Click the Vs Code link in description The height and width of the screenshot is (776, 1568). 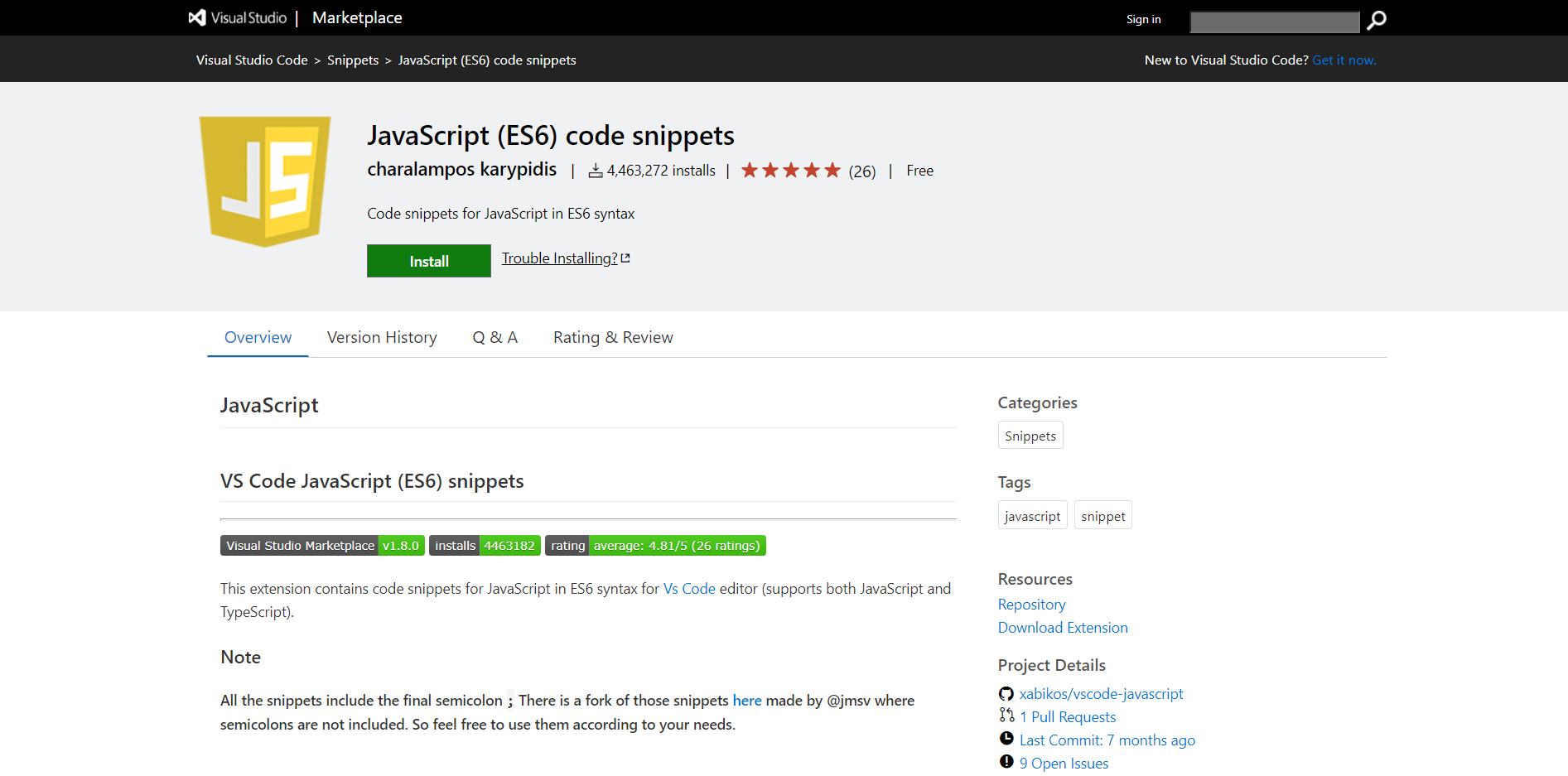tap(689, 589)
